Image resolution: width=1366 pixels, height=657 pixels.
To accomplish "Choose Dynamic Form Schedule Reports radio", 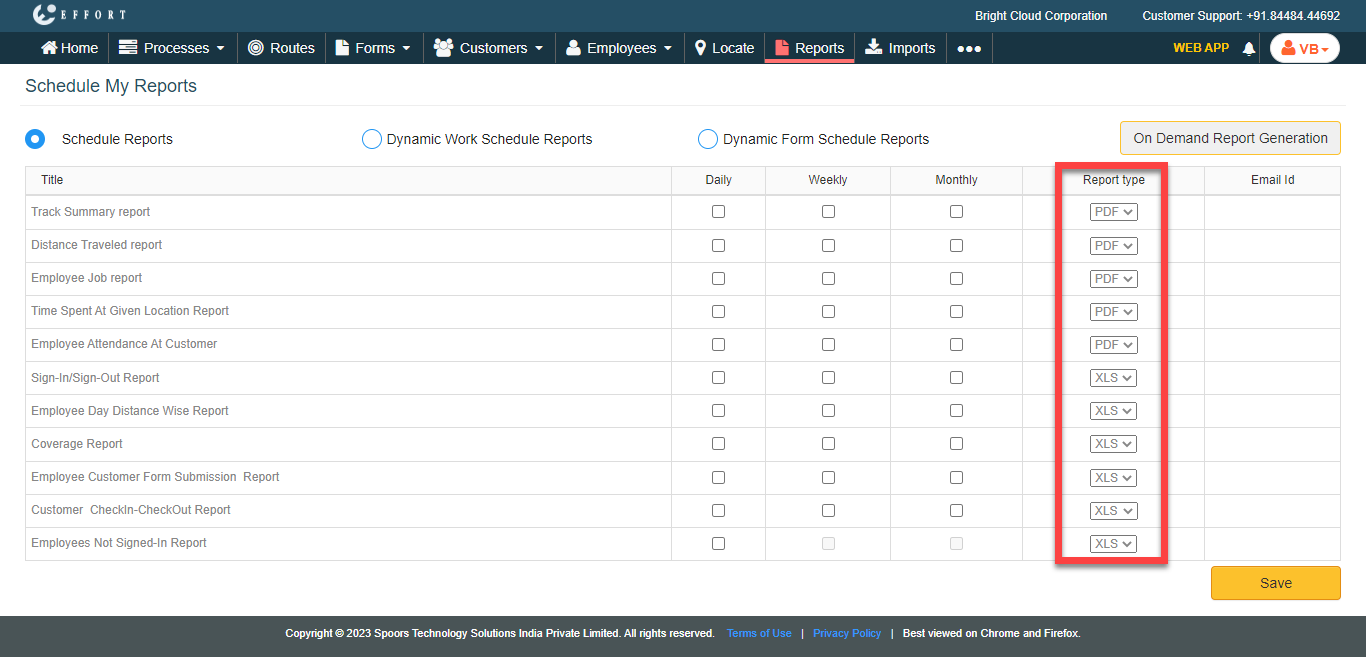I will [708, 139].
